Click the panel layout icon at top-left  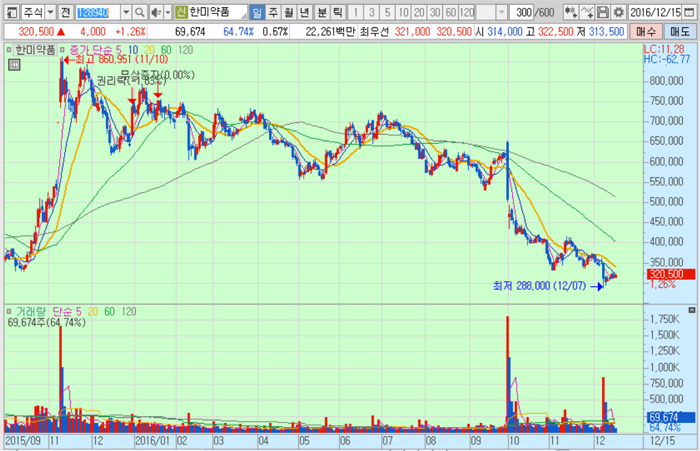click(x=9, y=12)
